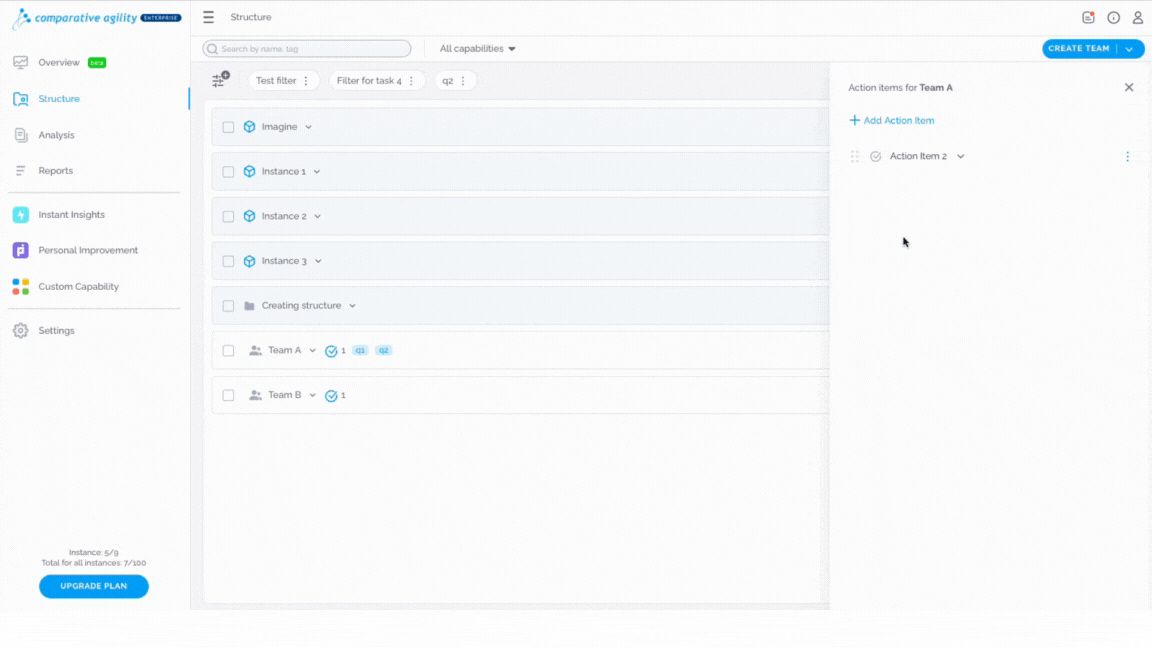Select the Team A checkbox
The image size is (1152, 648).
(x=228, y=351)
